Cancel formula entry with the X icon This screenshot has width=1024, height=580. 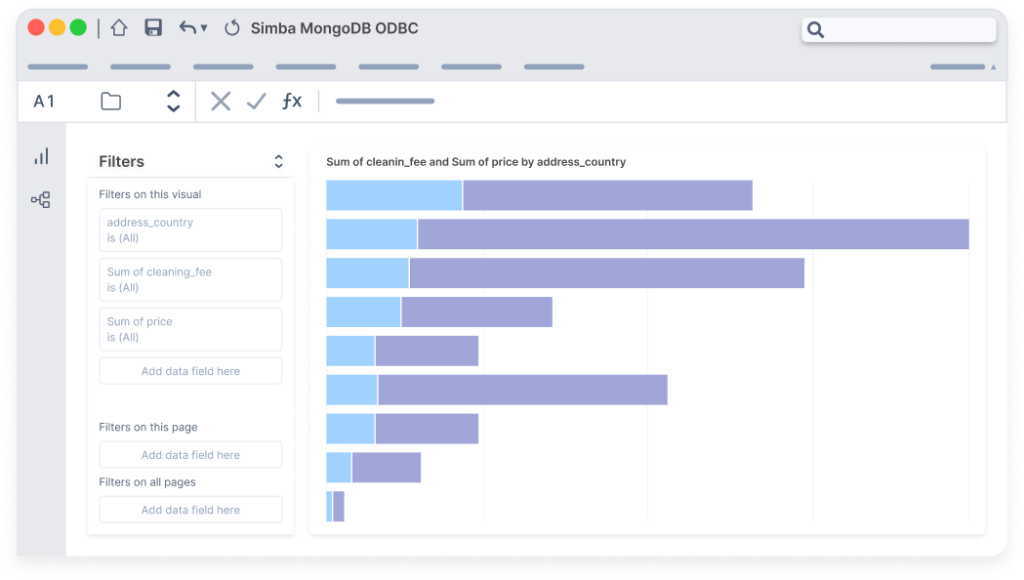click(x=220, y=100)
